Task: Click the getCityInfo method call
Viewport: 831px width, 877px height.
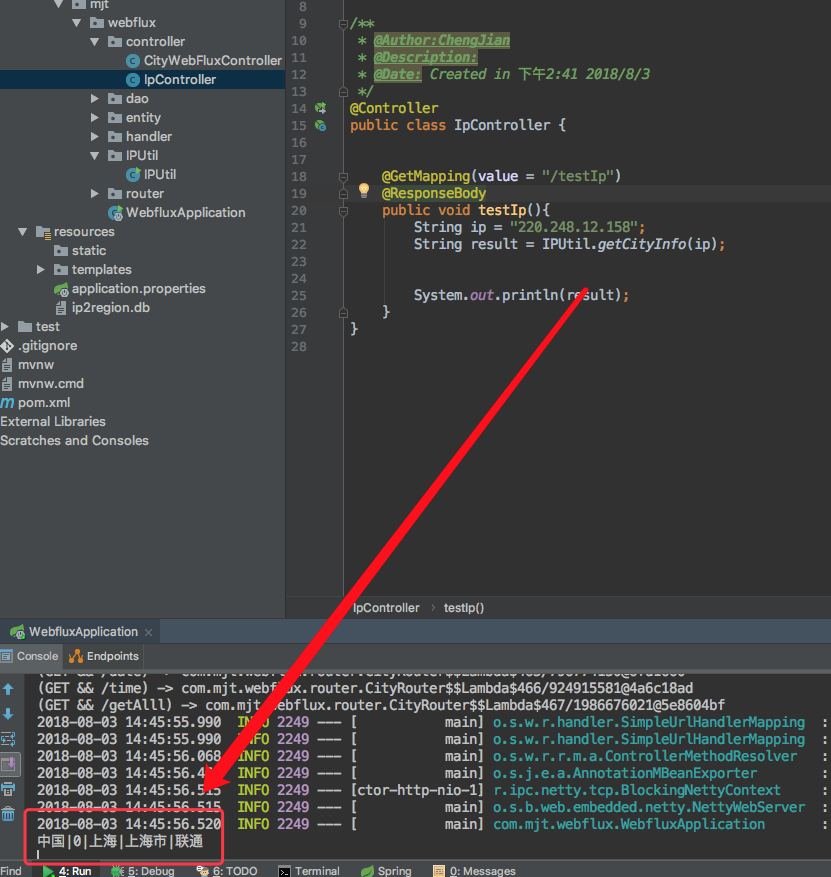Action: (x=641, y=244)
